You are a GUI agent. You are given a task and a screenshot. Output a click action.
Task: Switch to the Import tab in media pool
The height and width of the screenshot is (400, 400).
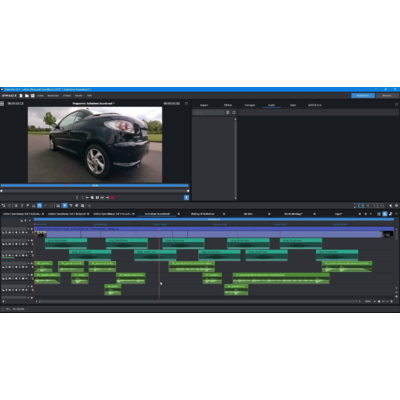click(204, 105)
